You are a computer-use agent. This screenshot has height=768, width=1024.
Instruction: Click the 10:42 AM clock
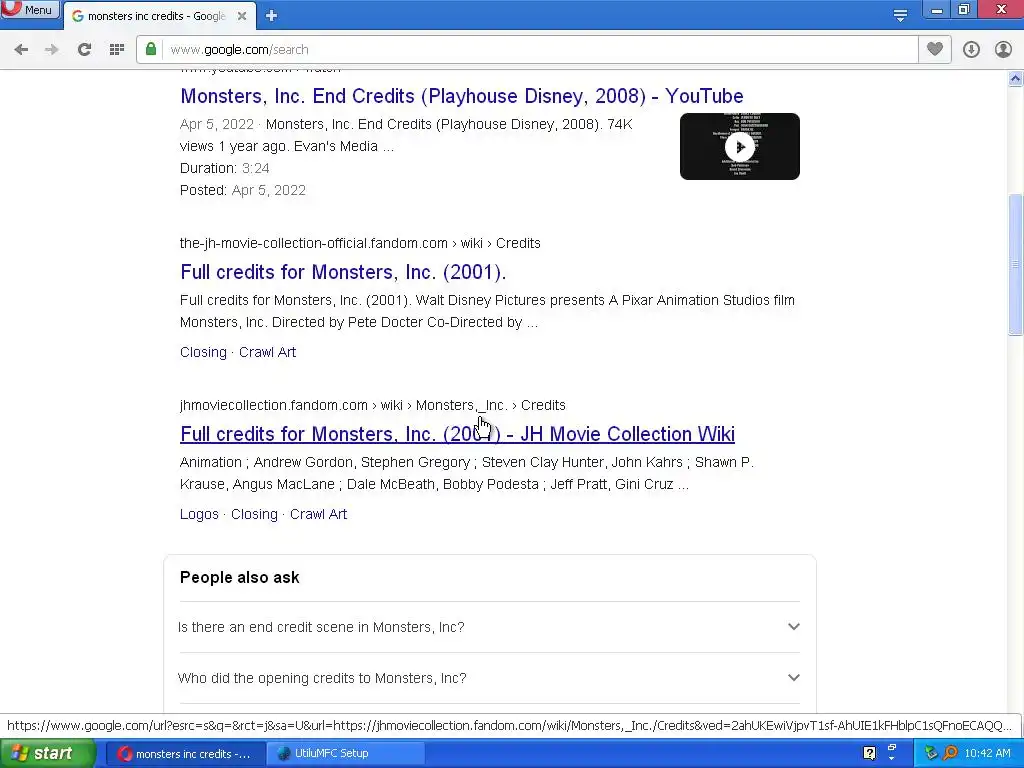(x=987, y=754)
